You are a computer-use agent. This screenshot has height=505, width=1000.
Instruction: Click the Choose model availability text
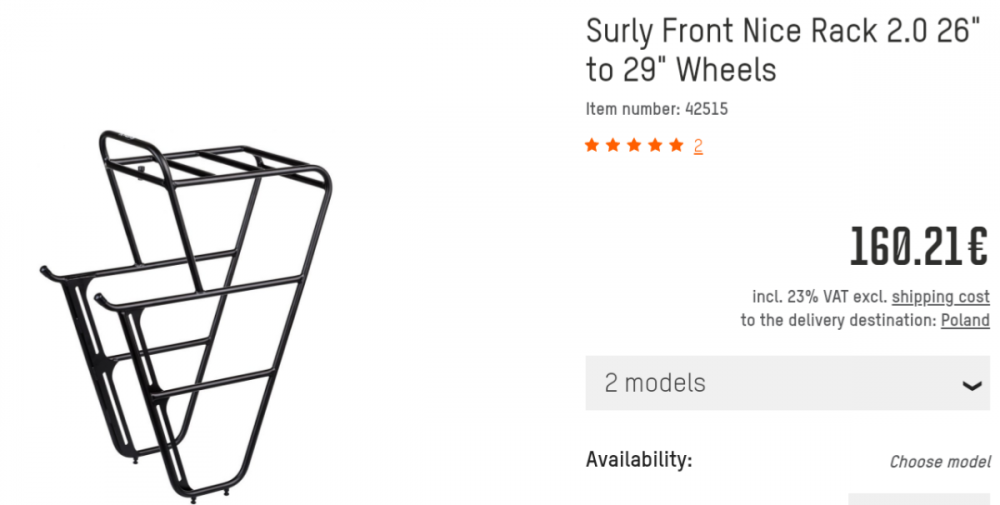coord(940,462)
